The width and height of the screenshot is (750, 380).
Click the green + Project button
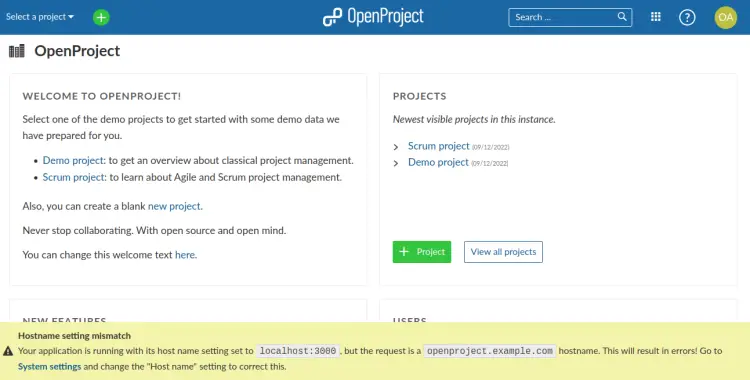[422, 252]
